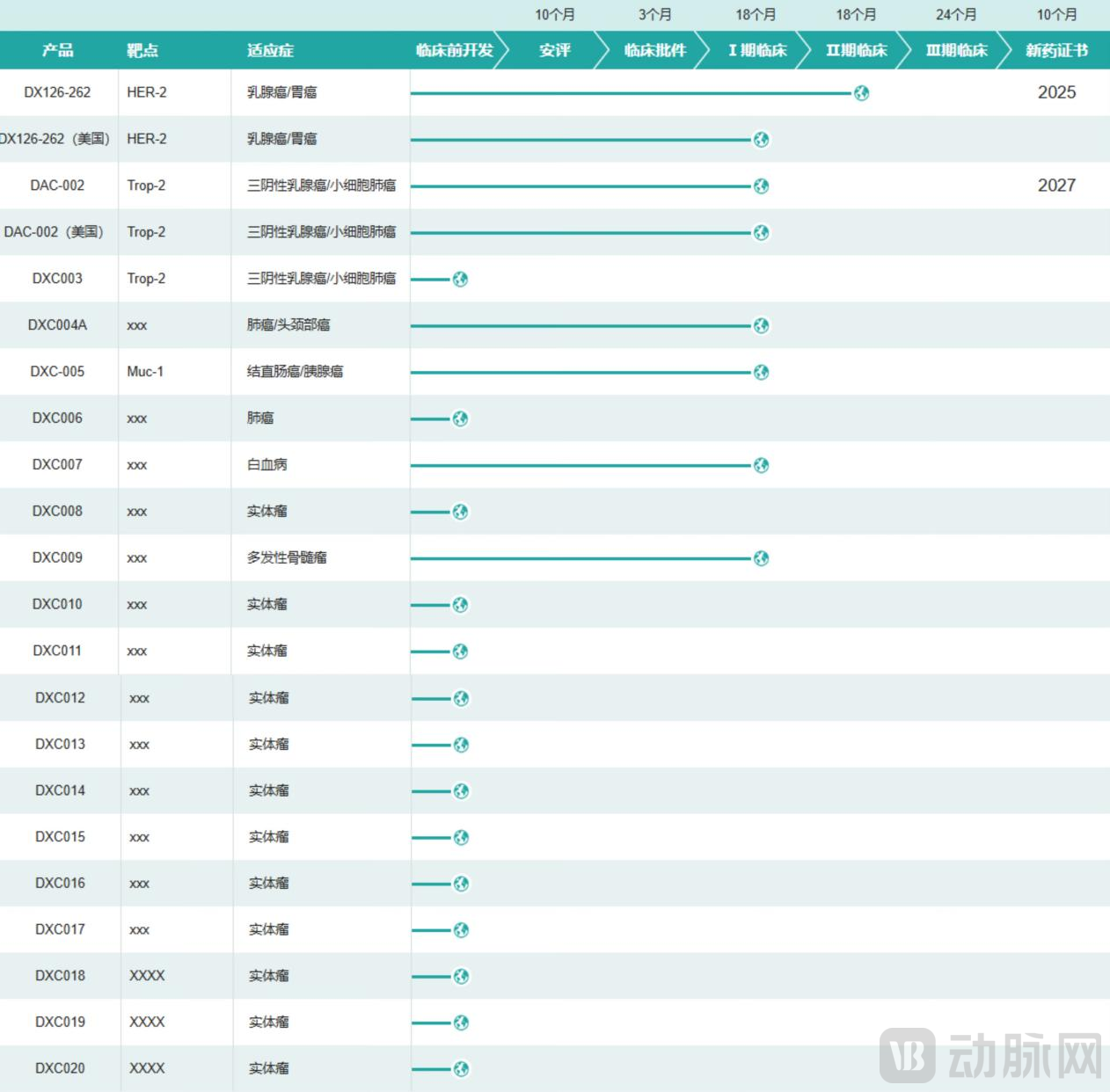The width and height of the screenshot is (1110, 1092).
Task: Select the globe icon for DX126-262 (美国)
Action: click(762, 140)
